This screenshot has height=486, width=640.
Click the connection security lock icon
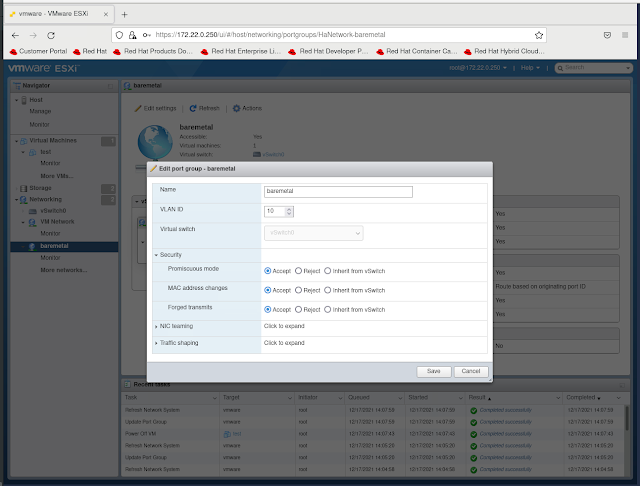click(x=133, y=35)
